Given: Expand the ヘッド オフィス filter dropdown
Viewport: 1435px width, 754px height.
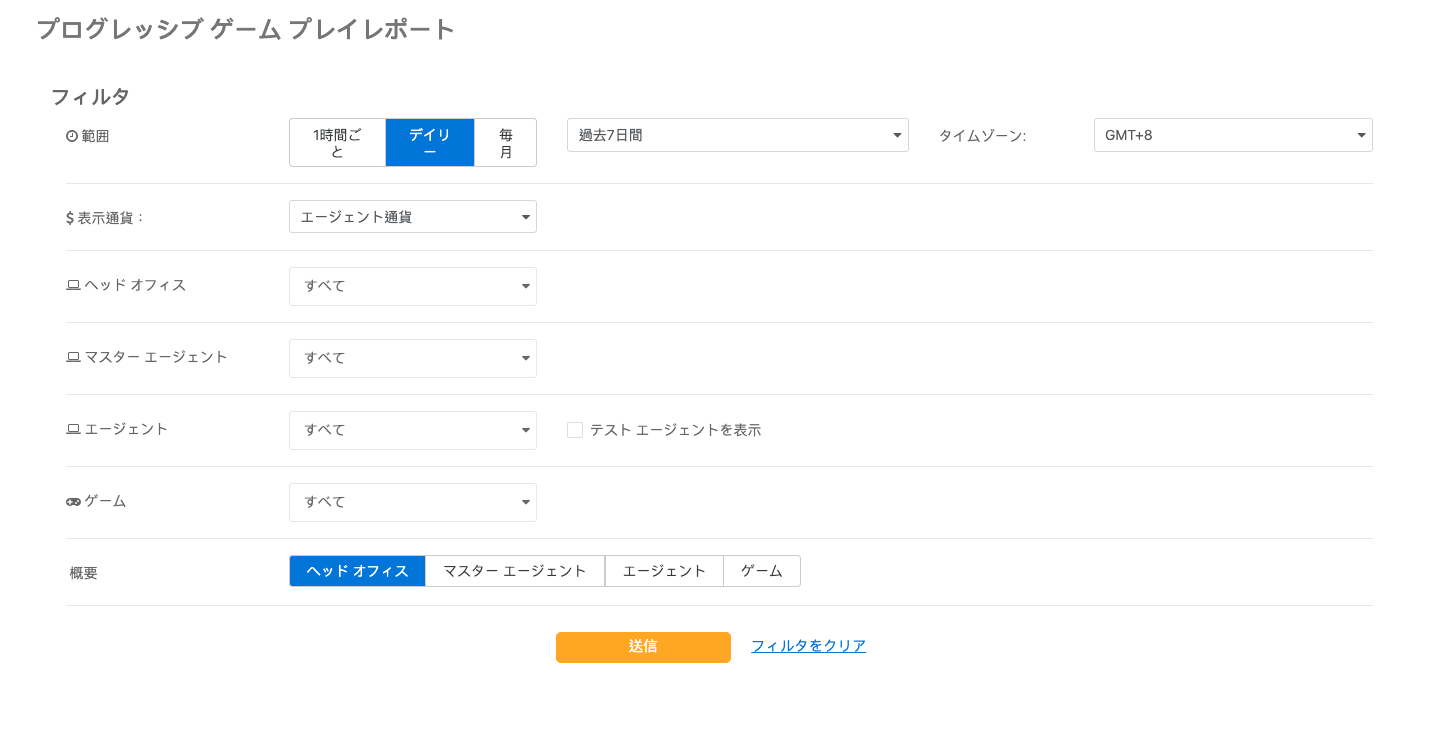Looking at the screenshot, I should click(x=412, y=286).
